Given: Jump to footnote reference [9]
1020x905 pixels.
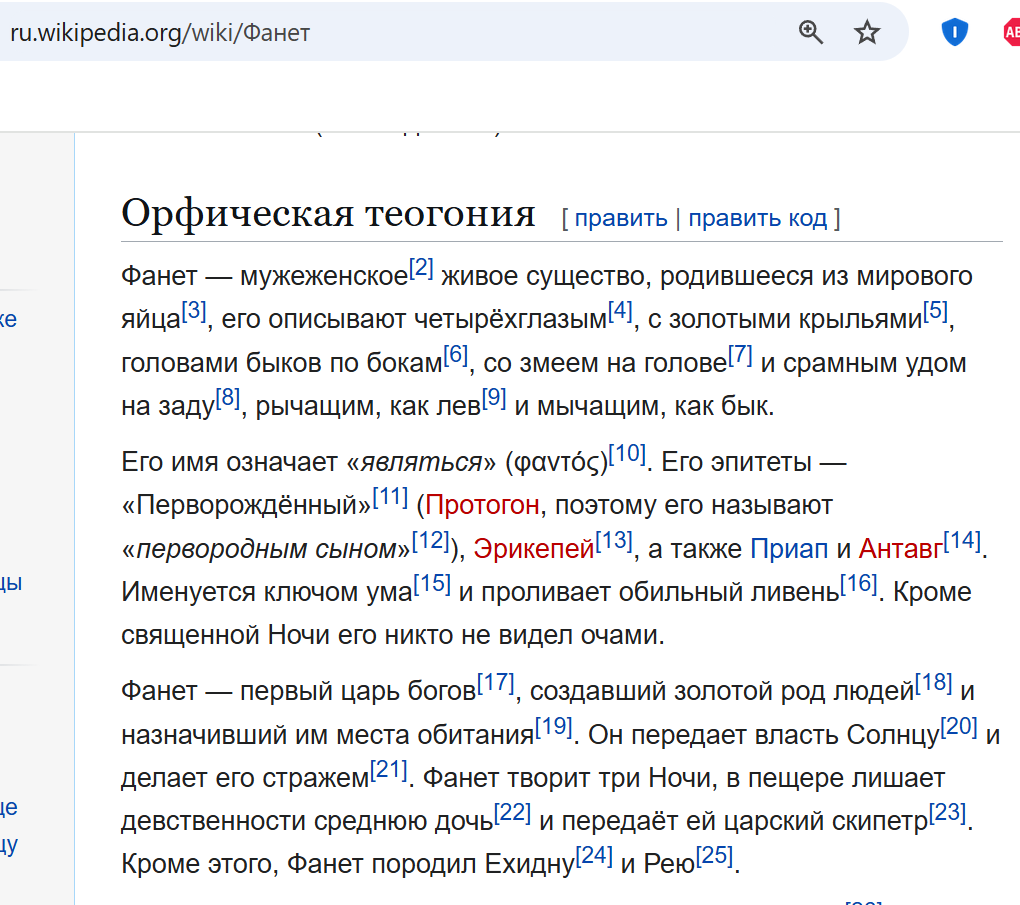Looking at the screenshot, I should (494, 398).
